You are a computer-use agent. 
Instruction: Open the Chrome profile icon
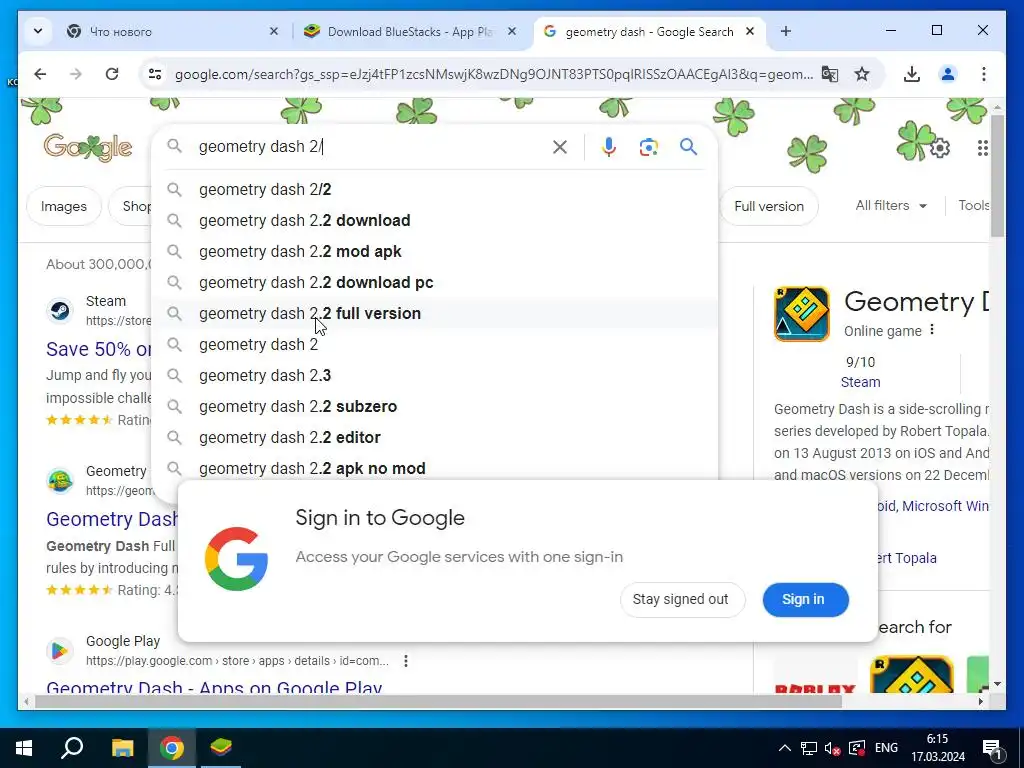pyautogui.click(x=948, y=74)
